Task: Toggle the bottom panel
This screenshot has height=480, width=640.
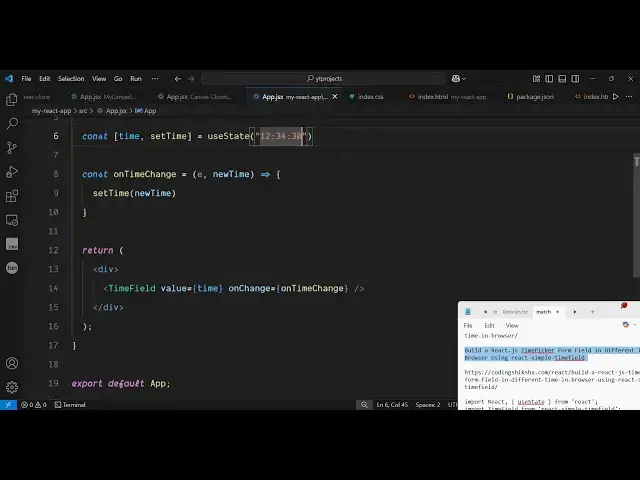Action: click(x=562, y=78)
